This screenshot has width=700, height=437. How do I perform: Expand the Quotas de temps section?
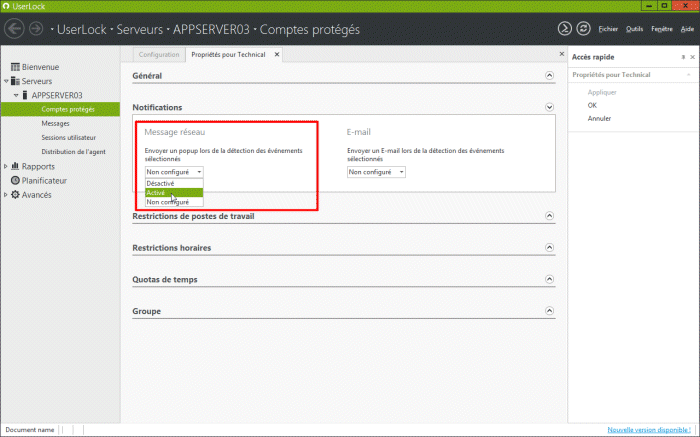550,279
